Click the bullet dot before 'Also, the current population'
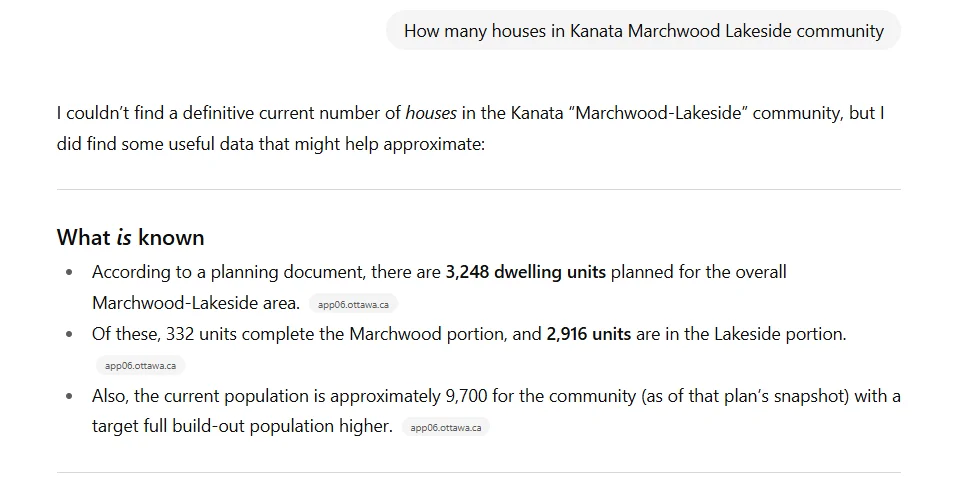 click(69, 396)
